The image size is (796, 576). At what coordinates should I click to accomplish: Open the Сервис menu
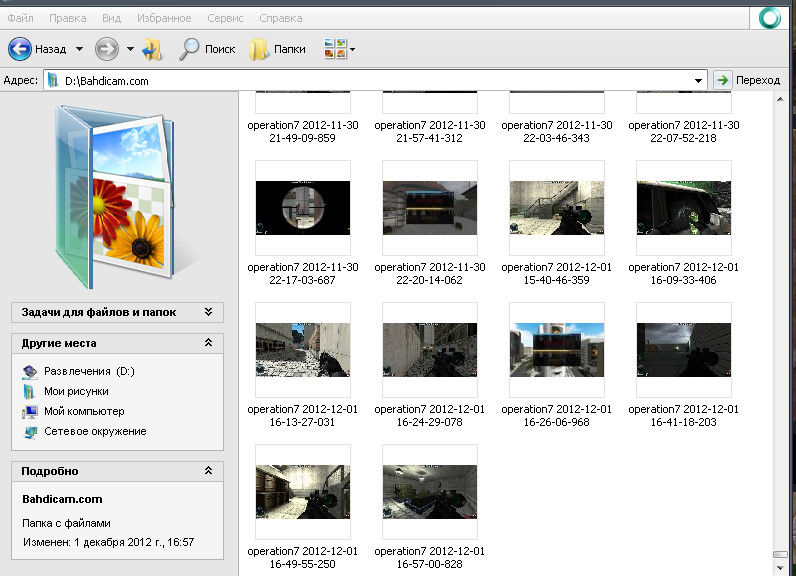click(x=225, y=18)
